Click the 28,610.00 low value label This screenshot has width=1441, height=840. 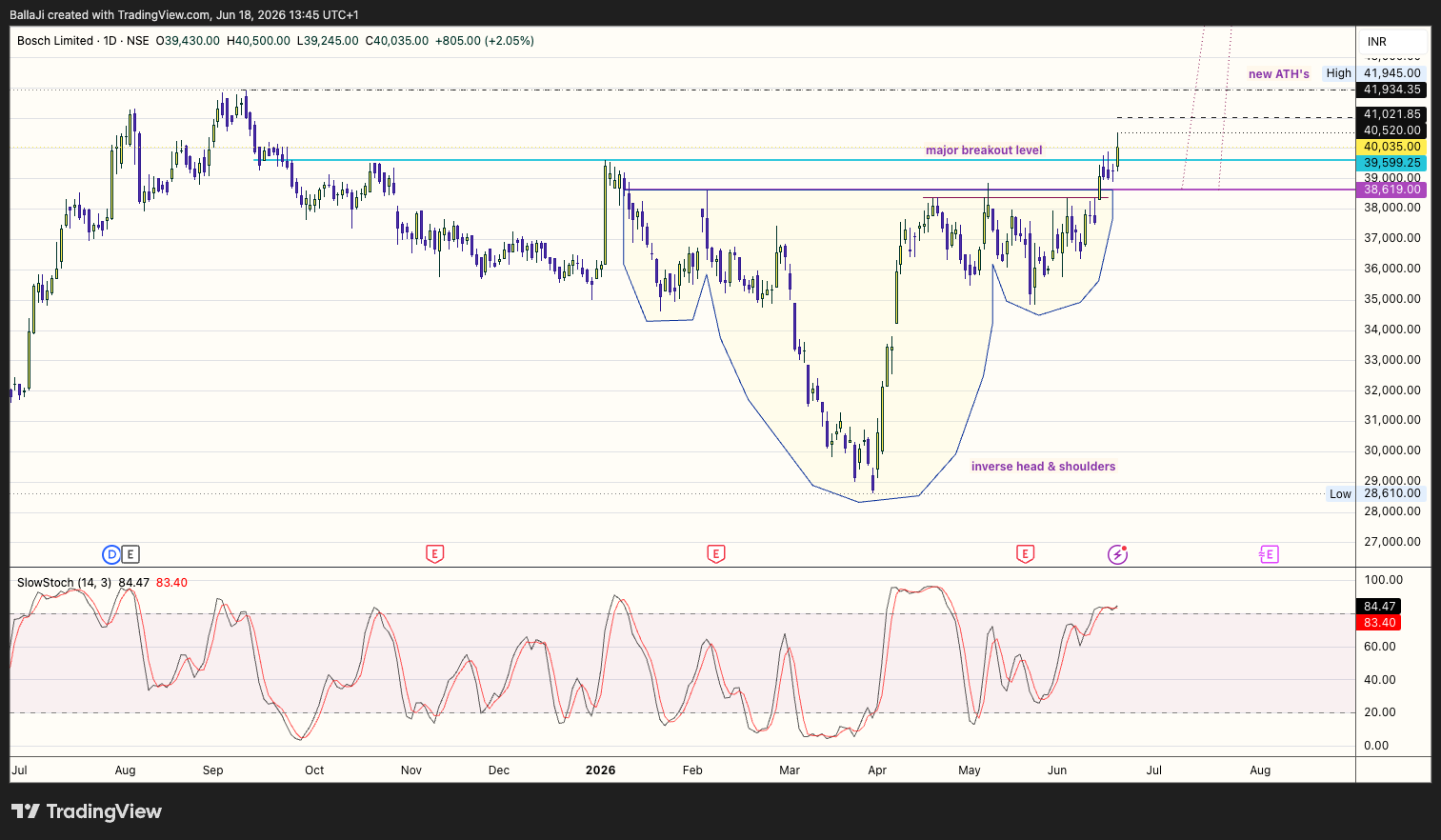(1392, 493)
